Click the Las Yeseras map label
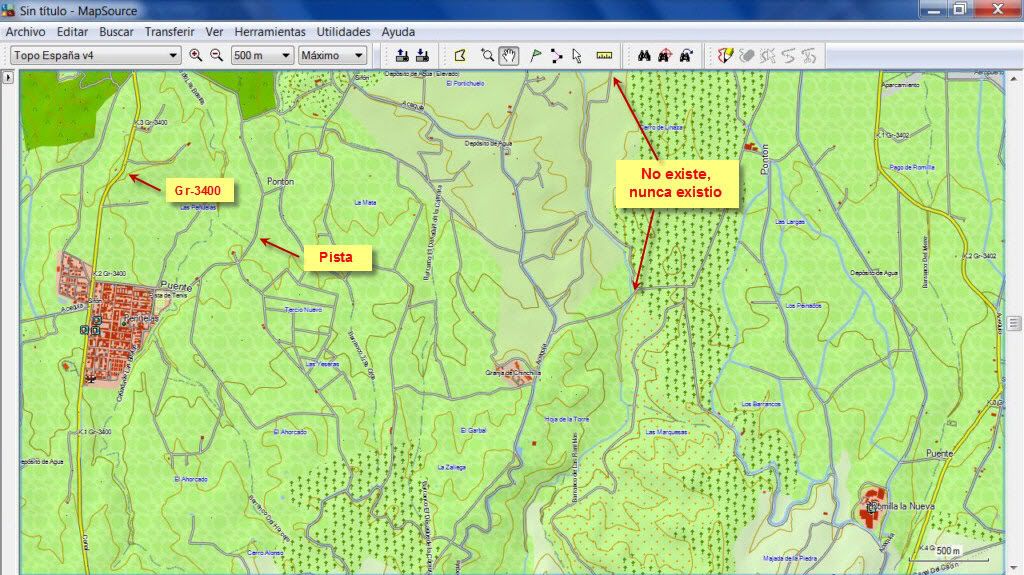The width and height of the screenshot is (1024, 575). [x=323, y=364]
